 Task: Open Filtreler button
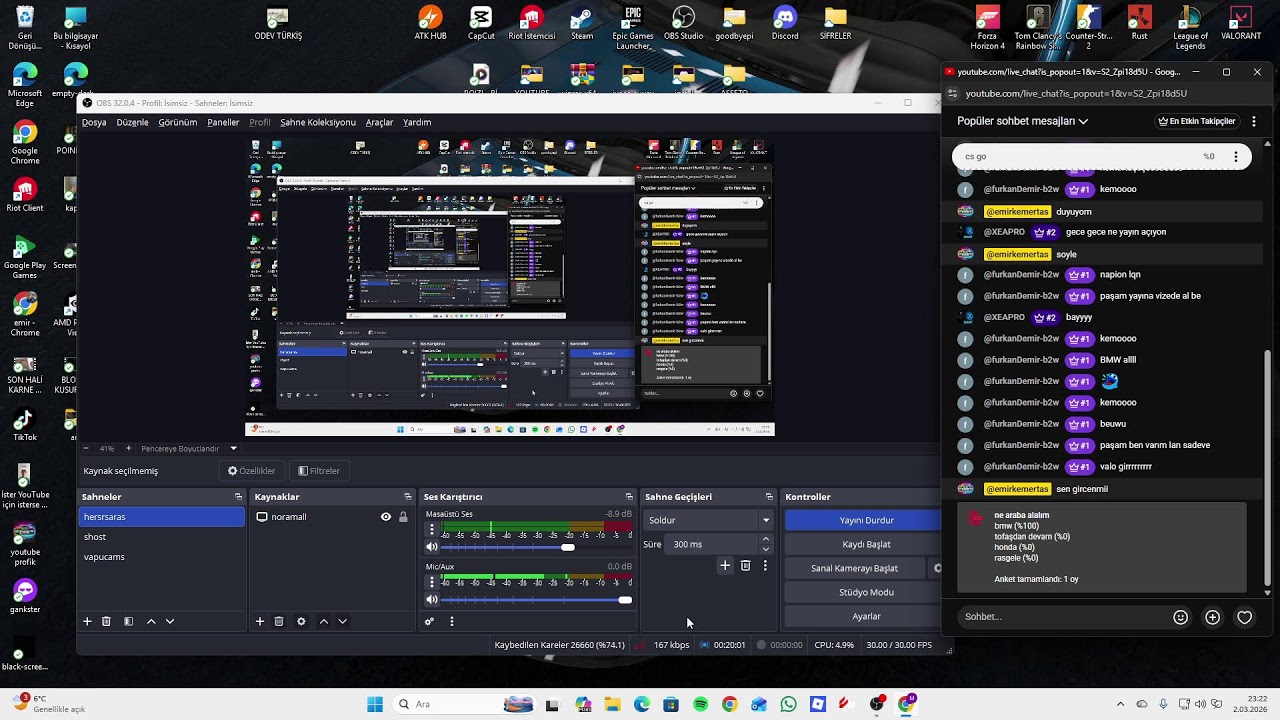click(x=319, y=471)
